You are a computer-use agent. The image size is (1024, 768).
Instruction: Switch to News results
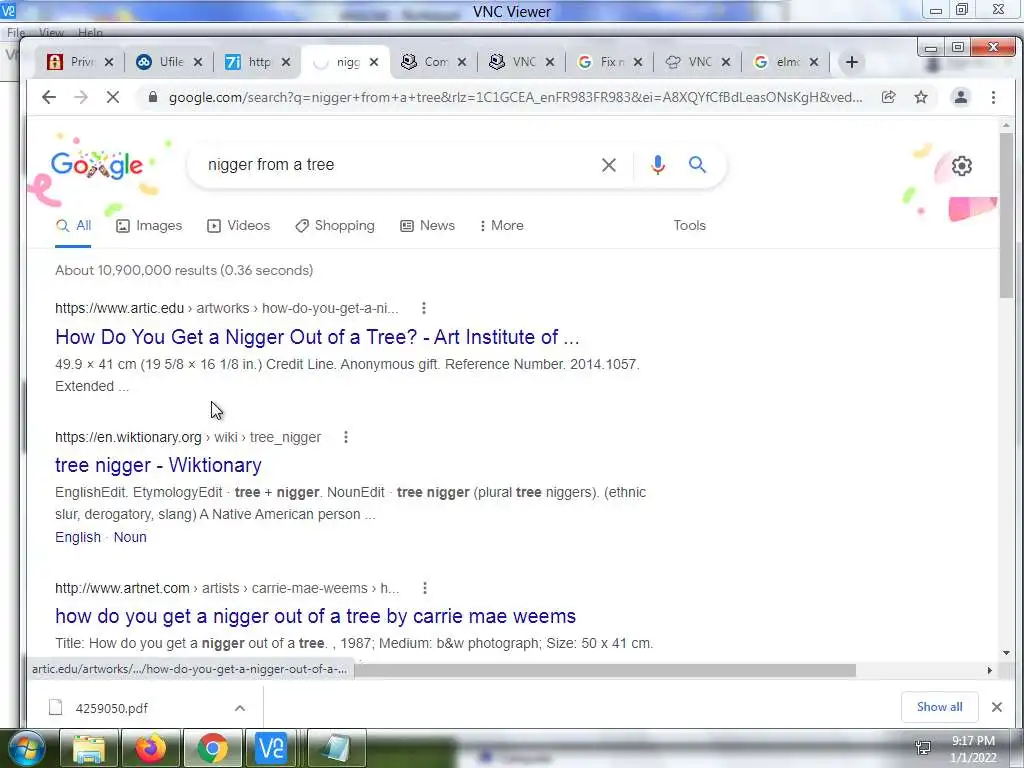[427, 225]
